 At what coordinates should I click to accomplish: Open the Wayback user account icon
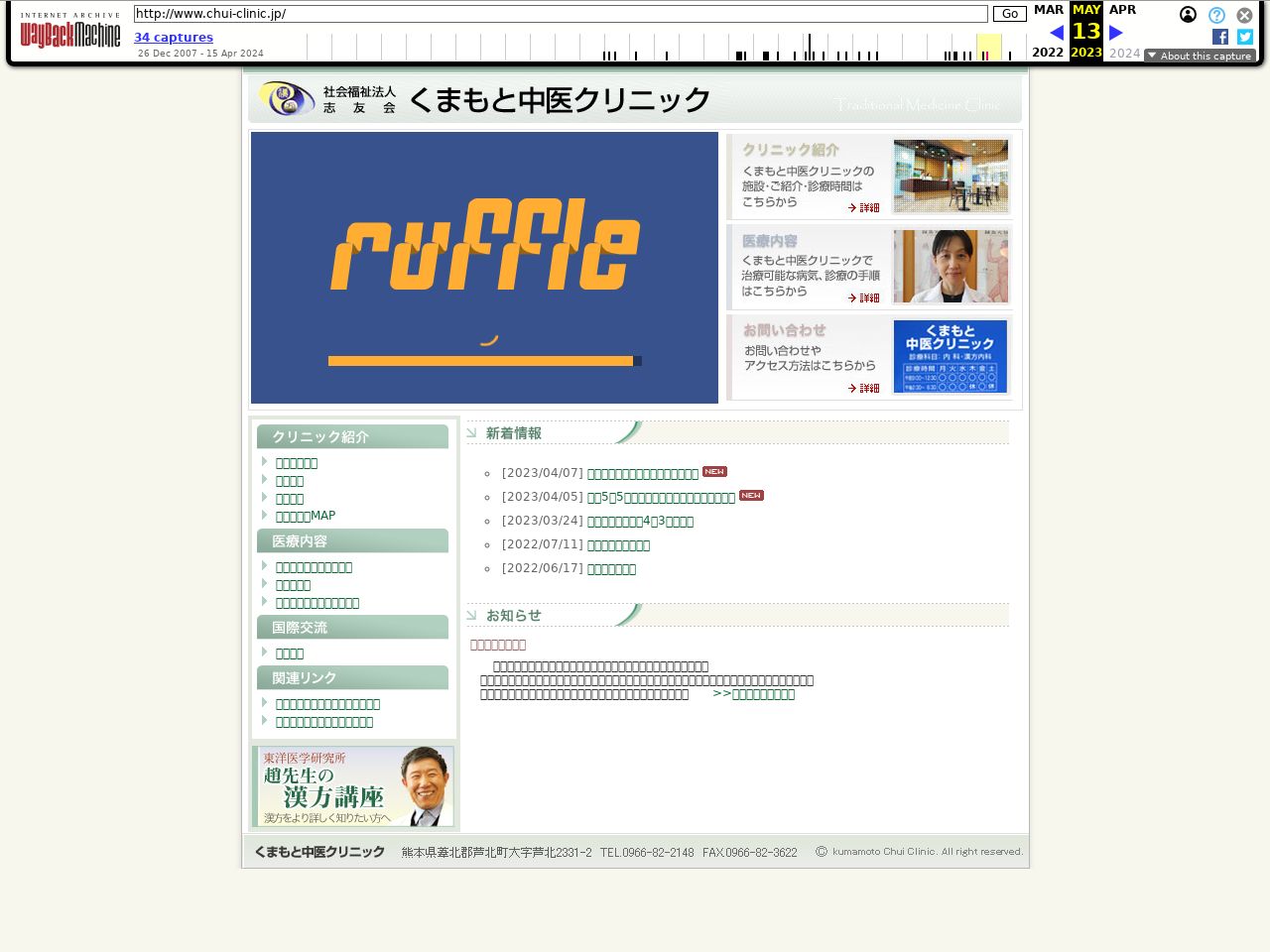tap(1188, 15)
